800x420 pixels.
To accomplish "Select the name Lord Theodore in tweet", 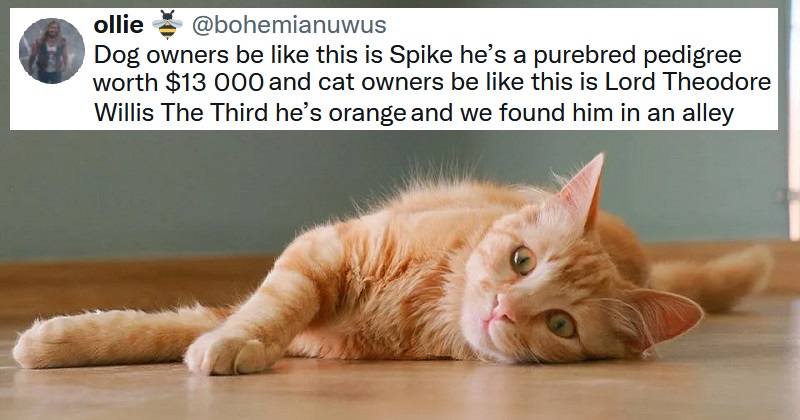I will 688,82.
